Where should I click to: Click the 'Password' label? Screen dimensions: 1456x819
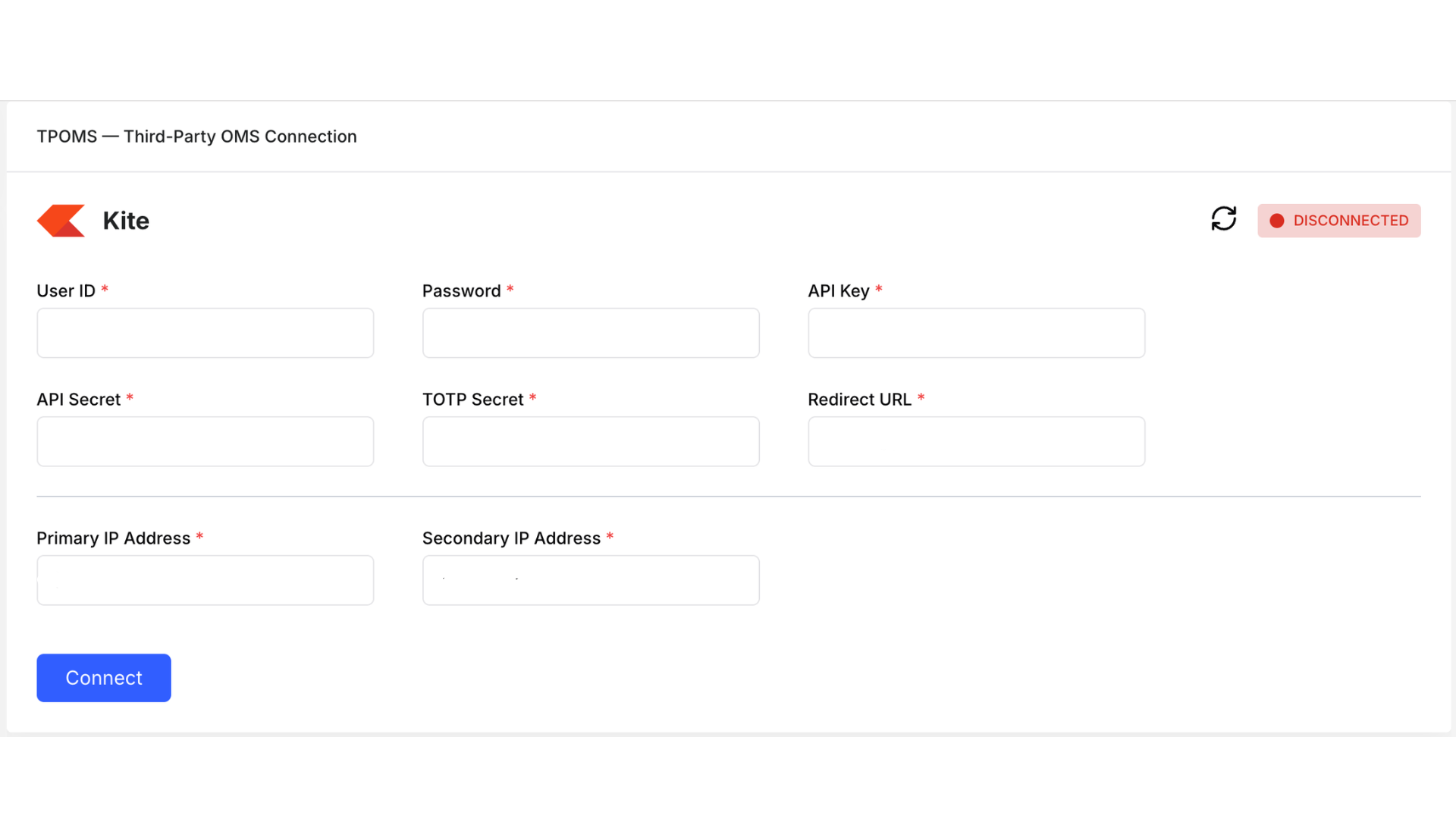click(461, 291)
